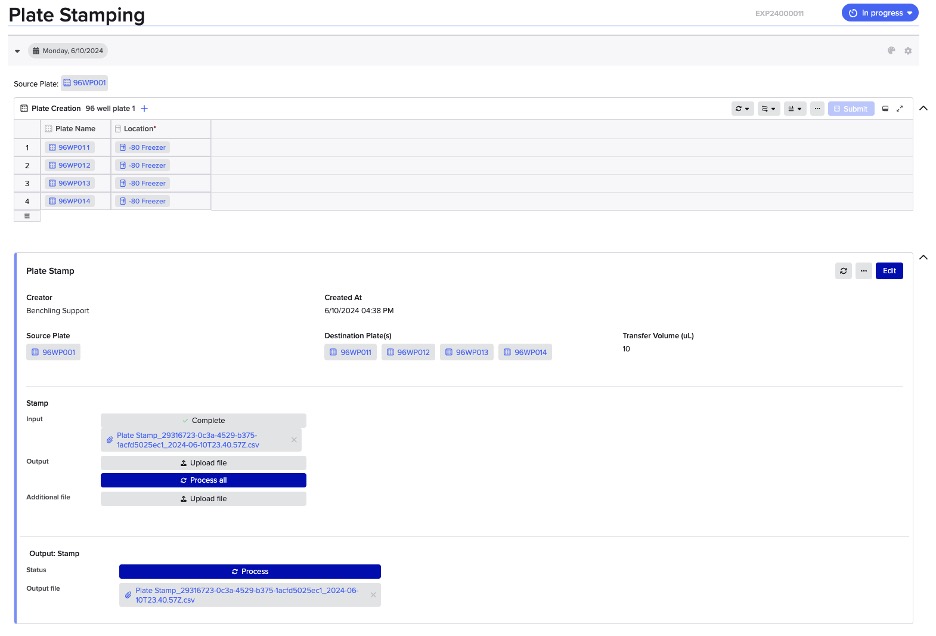Collapse the Plate Stamp block chevron
The width and height of the screenshot is (936, 636).
click(922, 258)
